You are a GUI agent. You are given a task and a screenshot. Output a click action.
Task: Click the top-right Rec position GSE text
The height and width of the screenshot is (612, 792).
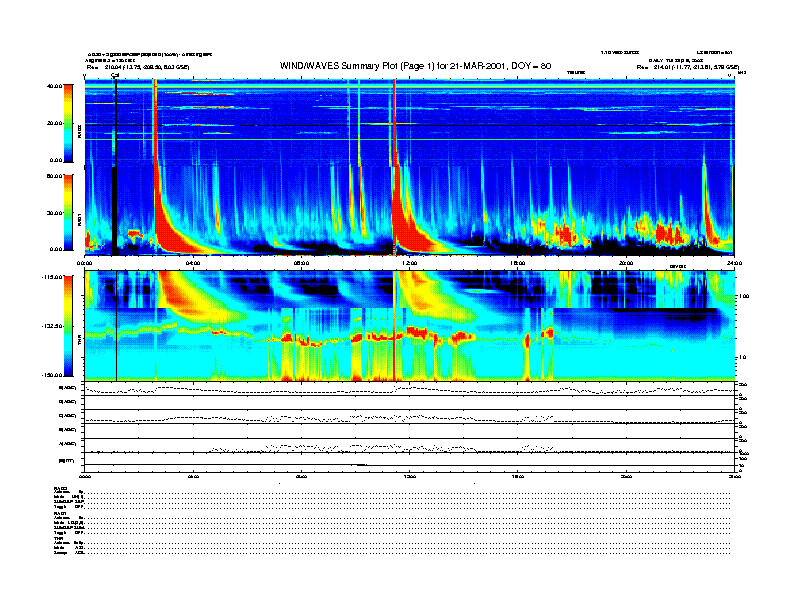[688, 67]
